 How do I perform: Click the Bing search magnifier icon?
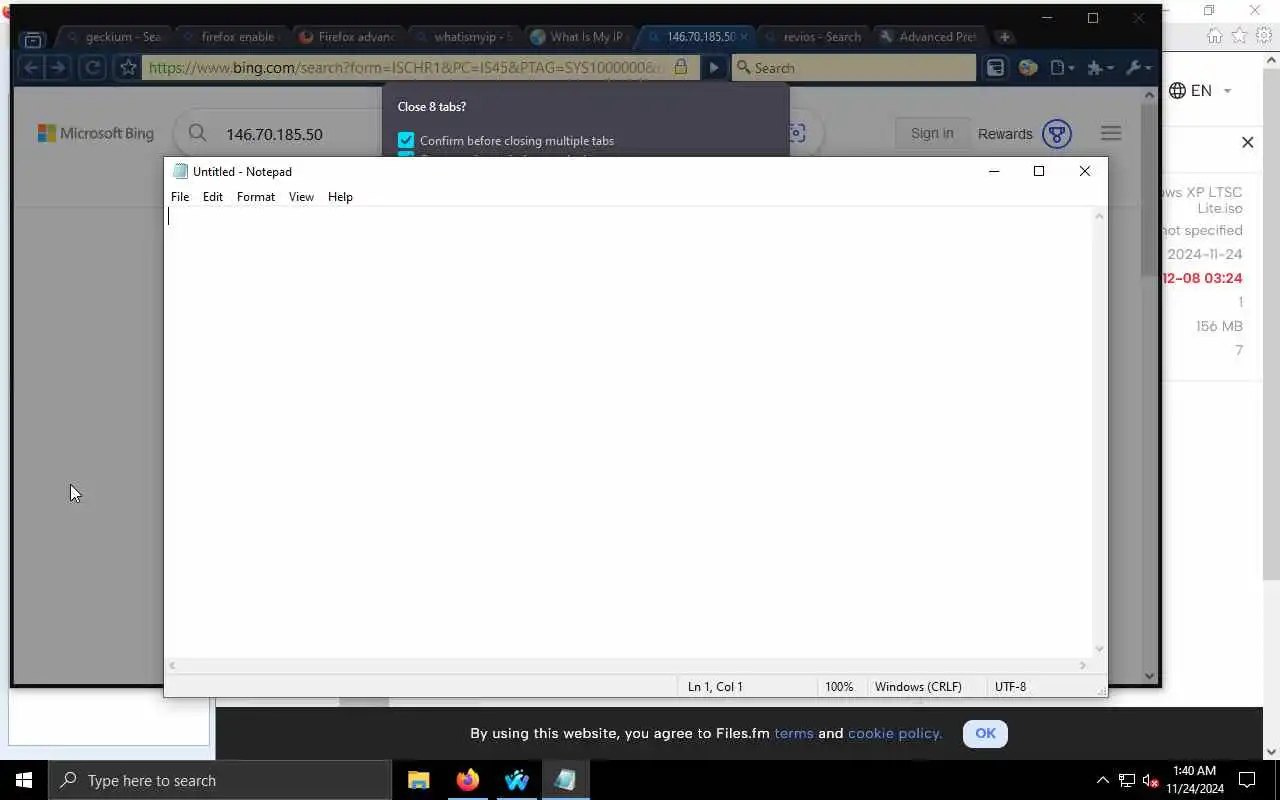point(197,133)
